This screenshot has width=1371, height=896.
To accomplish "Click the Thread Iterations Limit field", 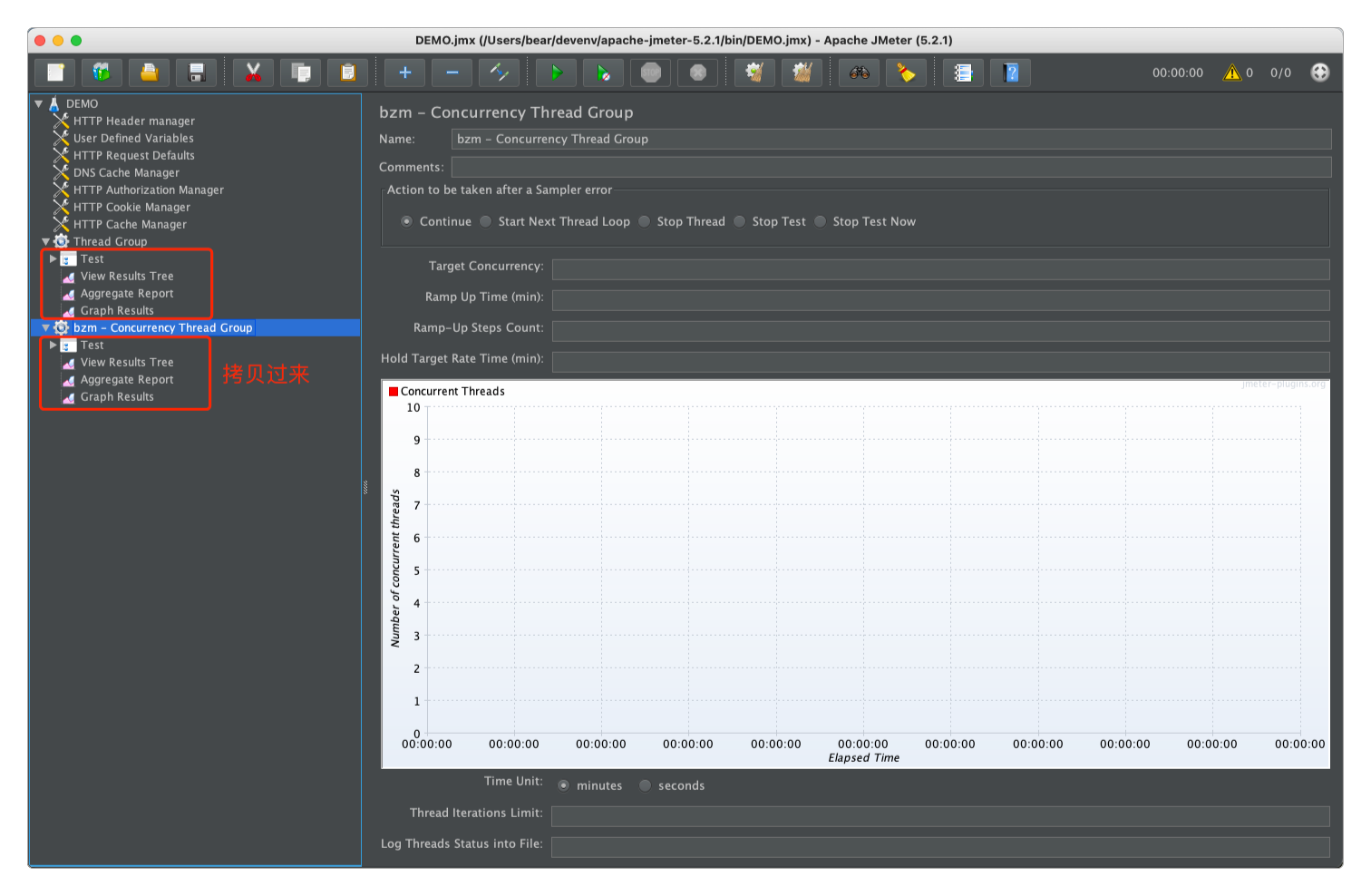I will 940,816.
